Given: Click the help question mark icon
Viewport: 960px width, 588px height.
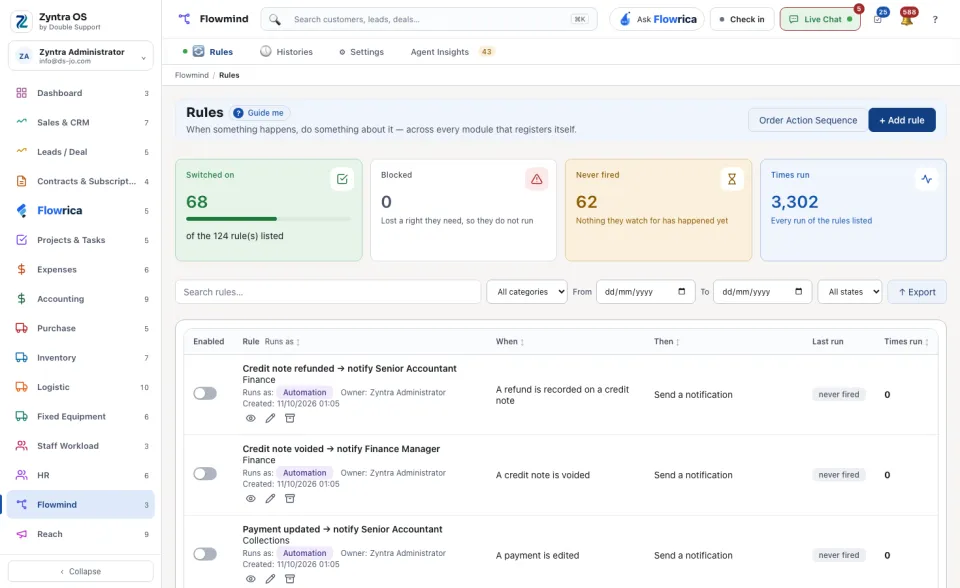Looking at the screenshot, I should click(935, 20).
